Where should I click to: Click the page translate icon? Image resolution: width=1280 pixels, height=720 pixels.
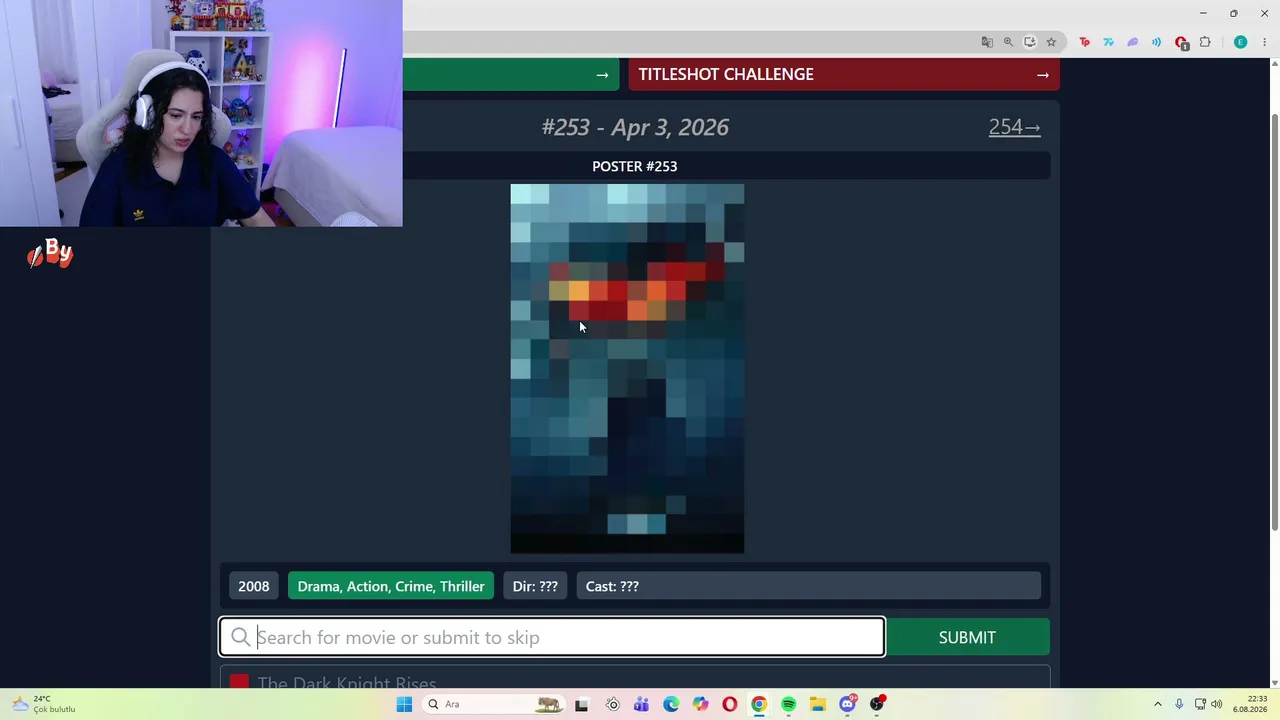pyautogui.click(x=987, y=42)
